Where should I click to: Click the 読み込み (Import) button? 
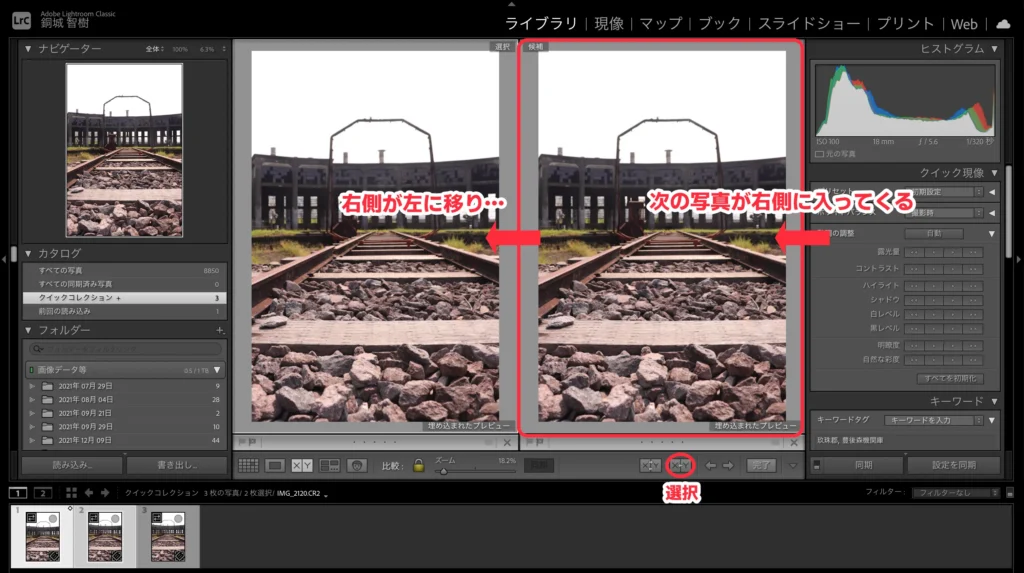[x=72, y=465]
